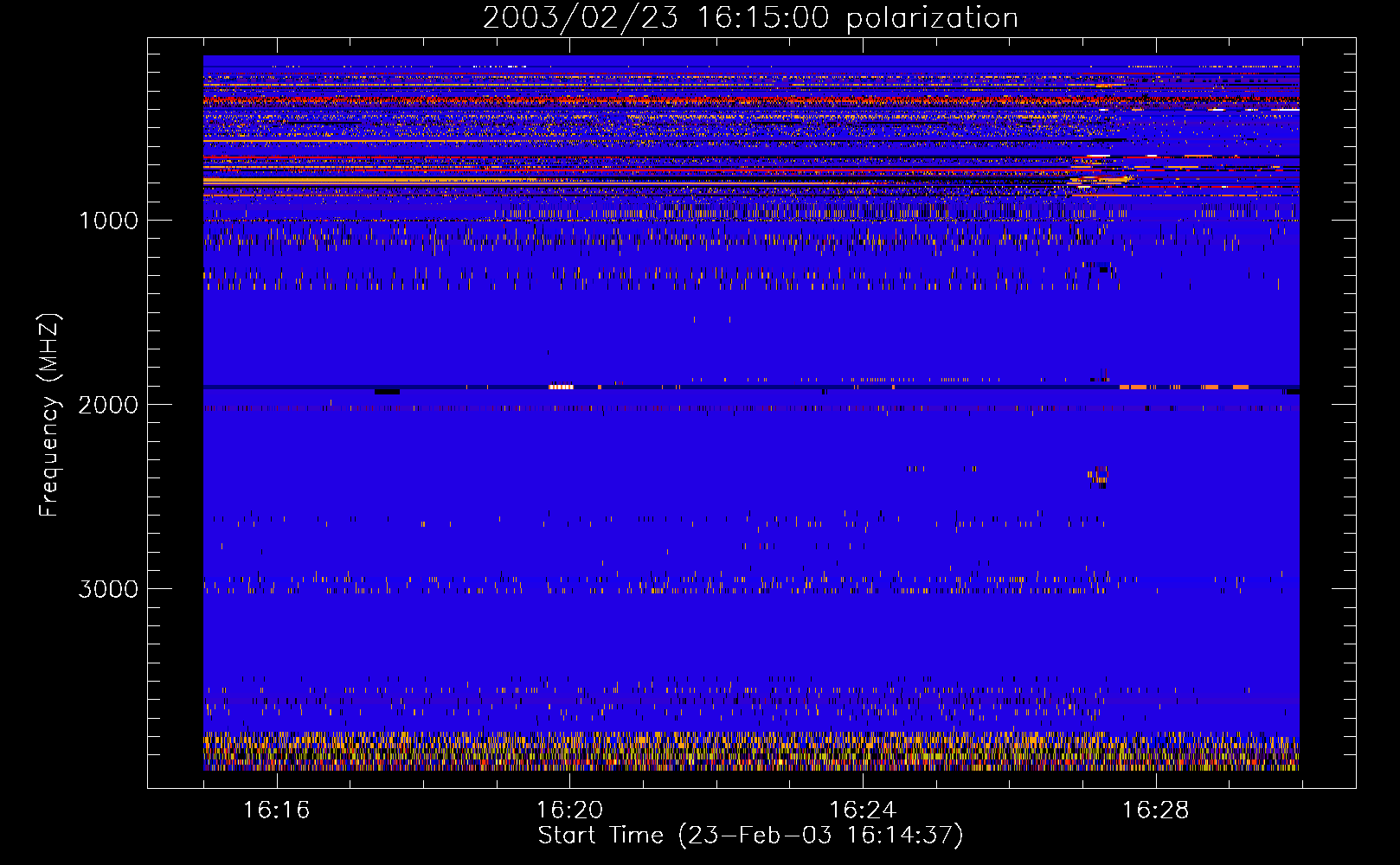The height and width of the screenshot is (865, 1400).
Task: Click the plot title '2003/02/23 16:15:00 polarization'
Action: point(750,17)
